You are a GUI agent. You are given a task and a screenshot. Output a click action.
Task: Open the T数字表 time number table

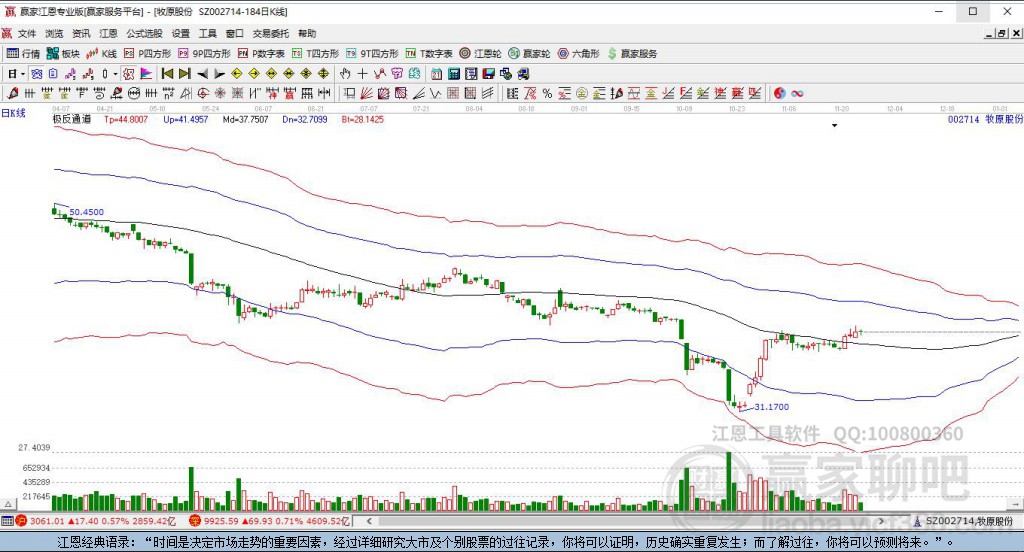click(429, 54)
